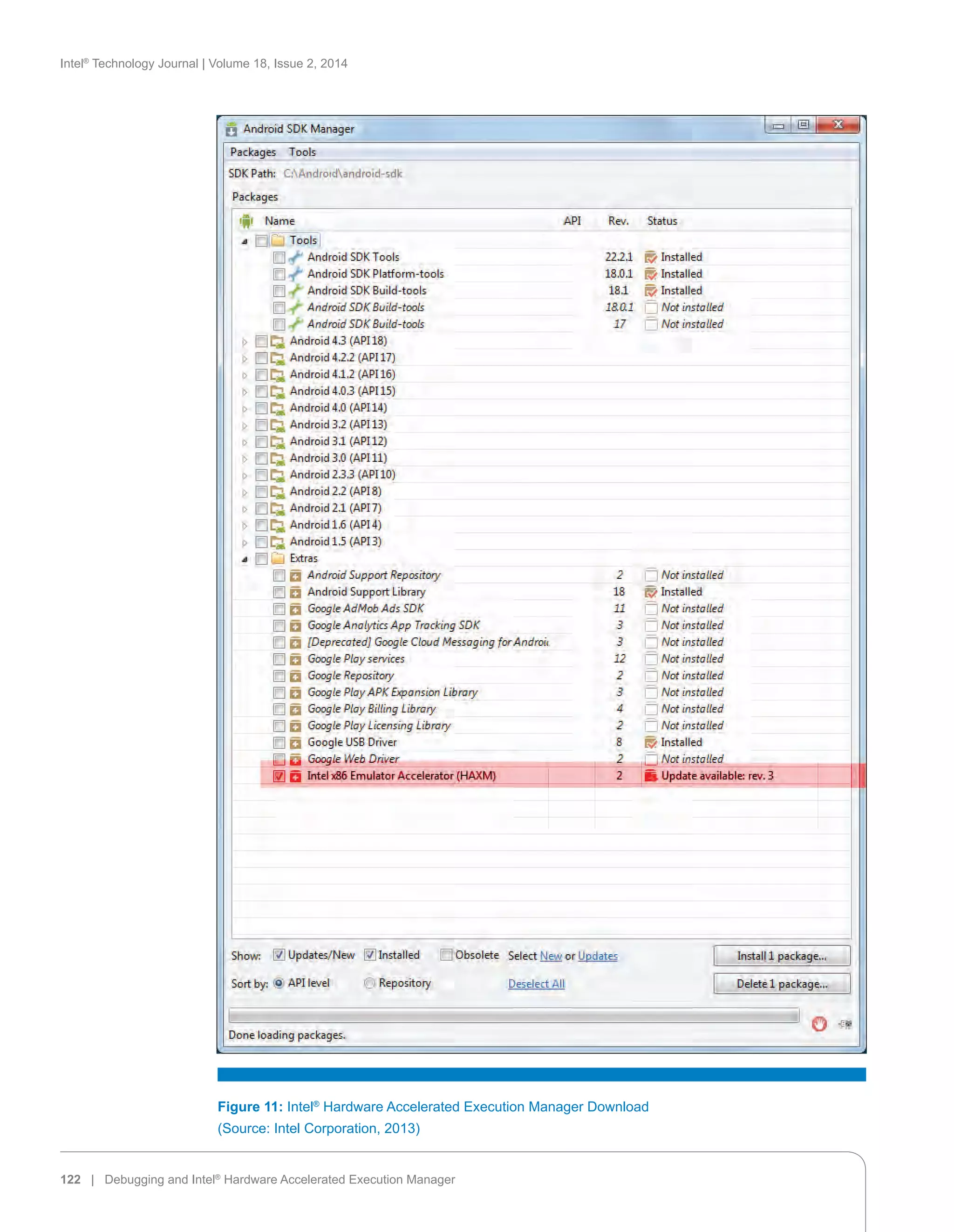Click the Deselect All link
The height and width of the screenshot is (1232, 954).
pos(536,984)
